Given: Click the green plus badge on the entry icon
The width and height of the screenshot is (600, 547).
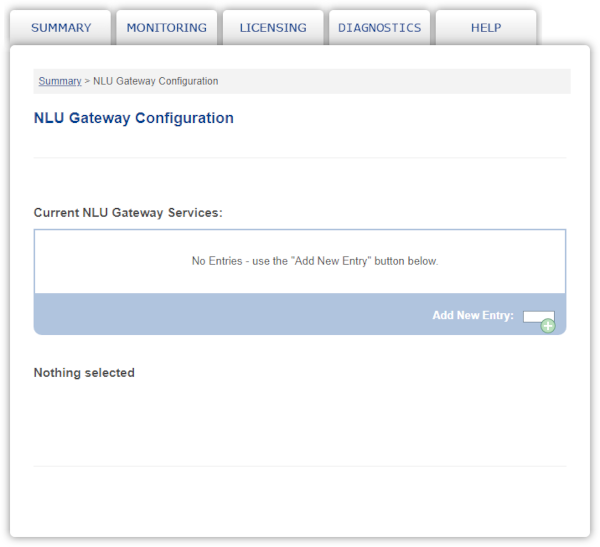Looking at the screenshot, I should pos(548,326).
